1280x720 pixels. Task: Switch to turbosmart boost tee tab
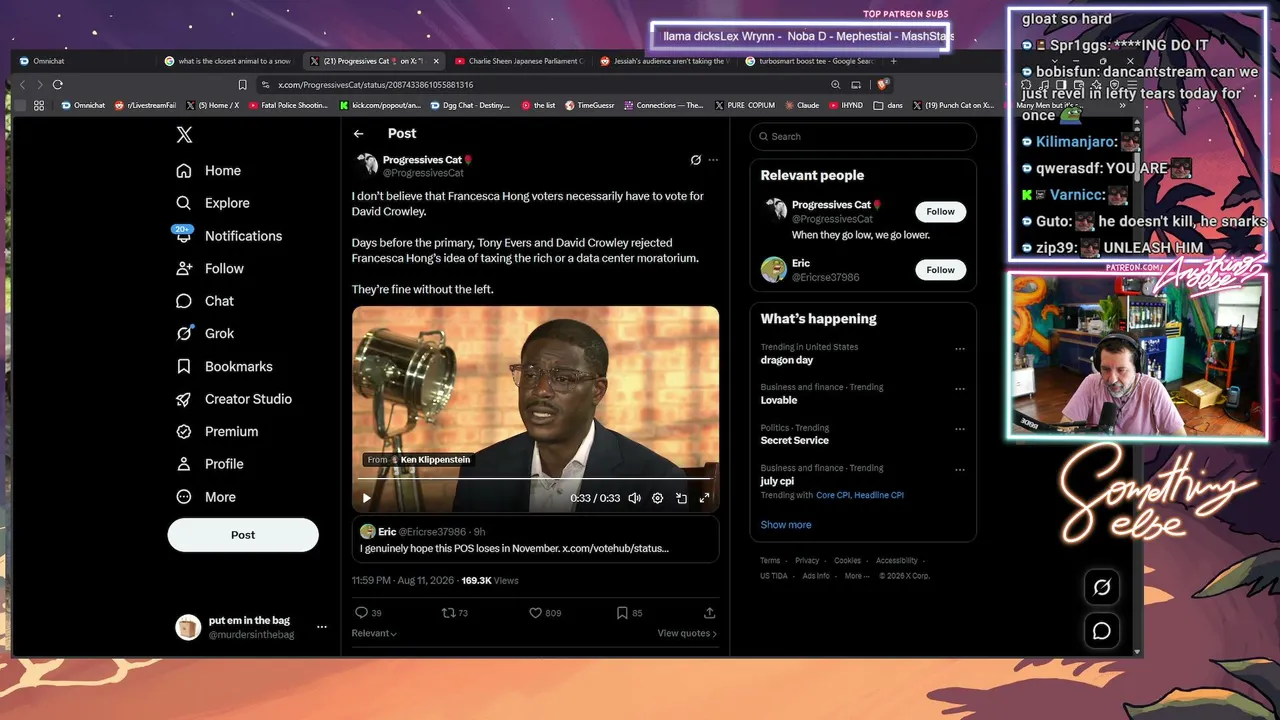click(810, 61)
